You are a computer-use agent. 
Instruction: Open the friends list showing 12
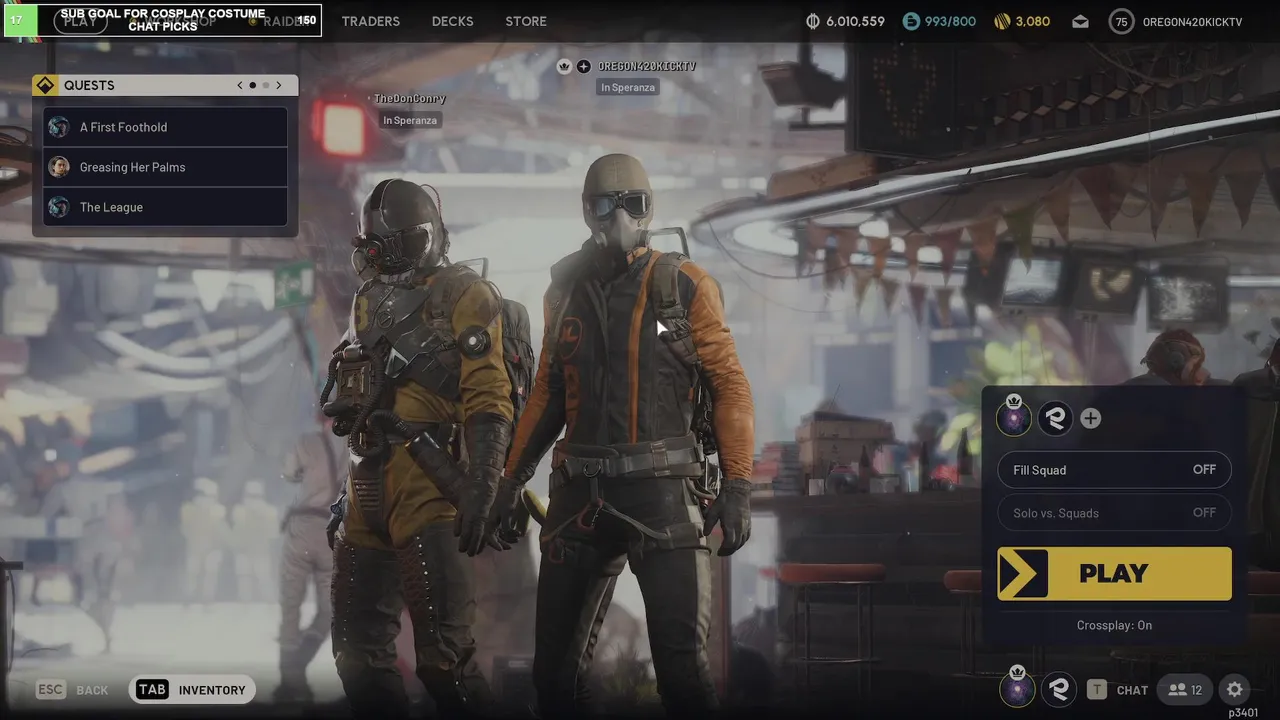point(1185,690)
